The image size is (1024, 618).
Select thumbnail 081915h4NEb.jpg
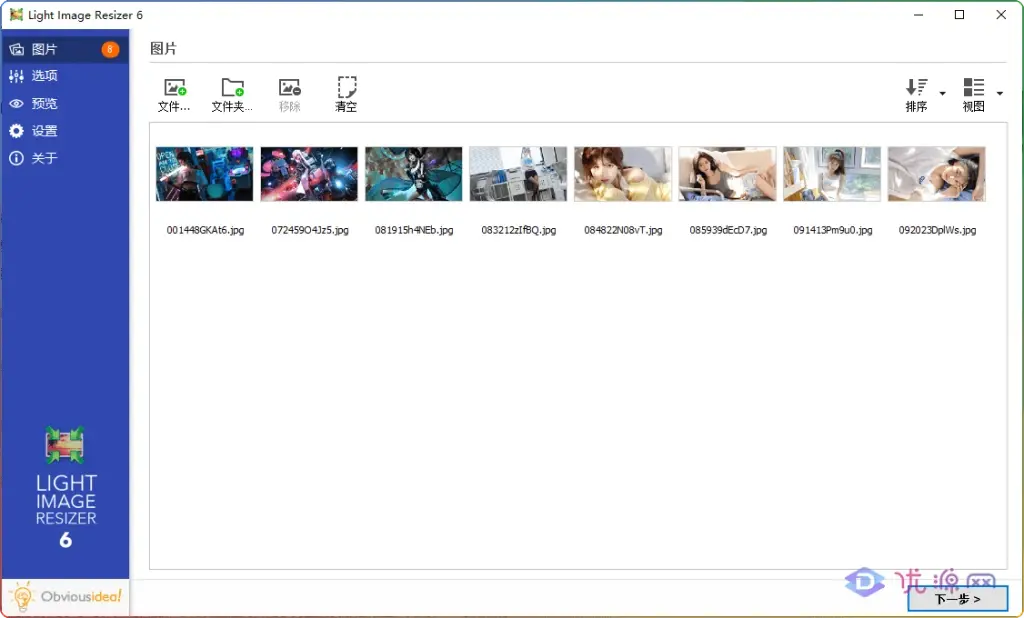pos(413,174)
